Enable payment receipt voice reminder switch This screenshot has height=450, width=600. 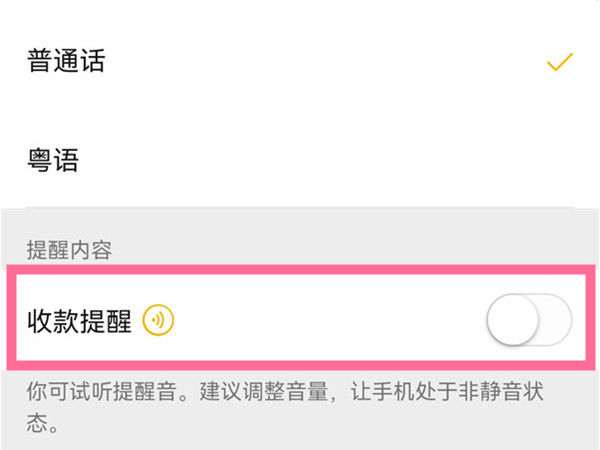click(x=528, y=320)
